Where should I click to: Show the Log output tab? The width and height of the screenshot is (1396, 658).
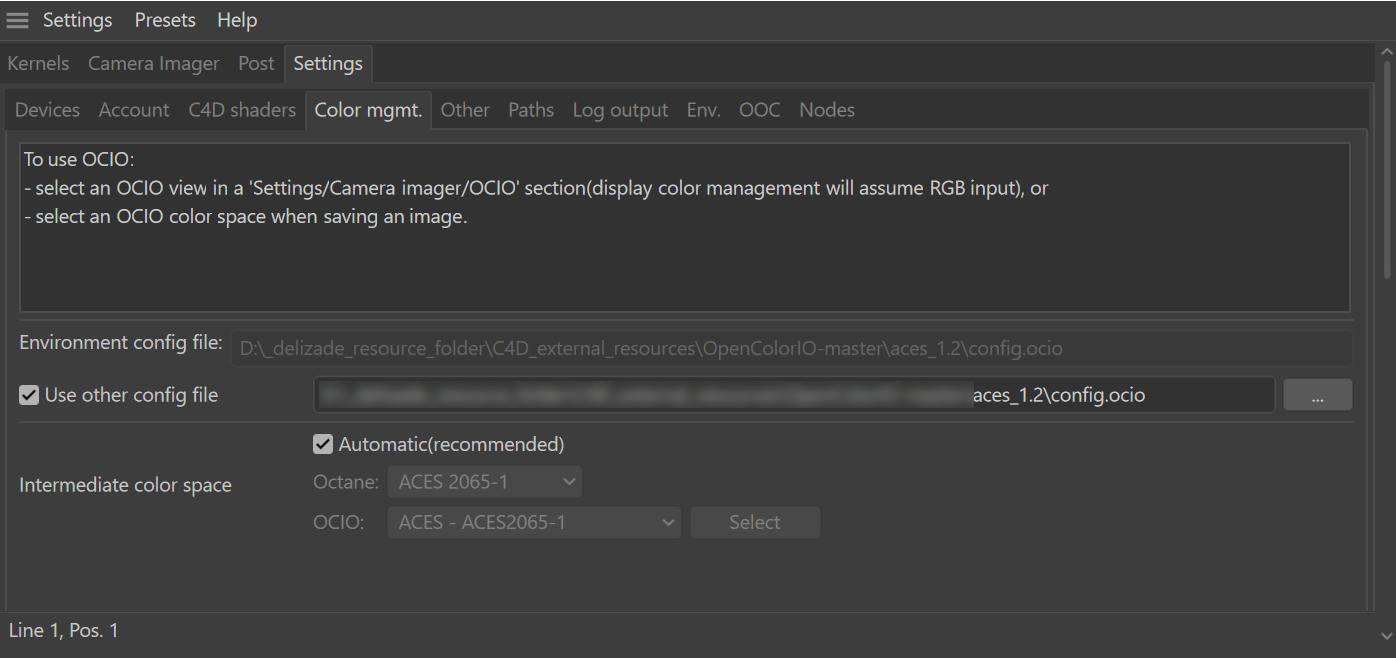(x=620, y=110)
